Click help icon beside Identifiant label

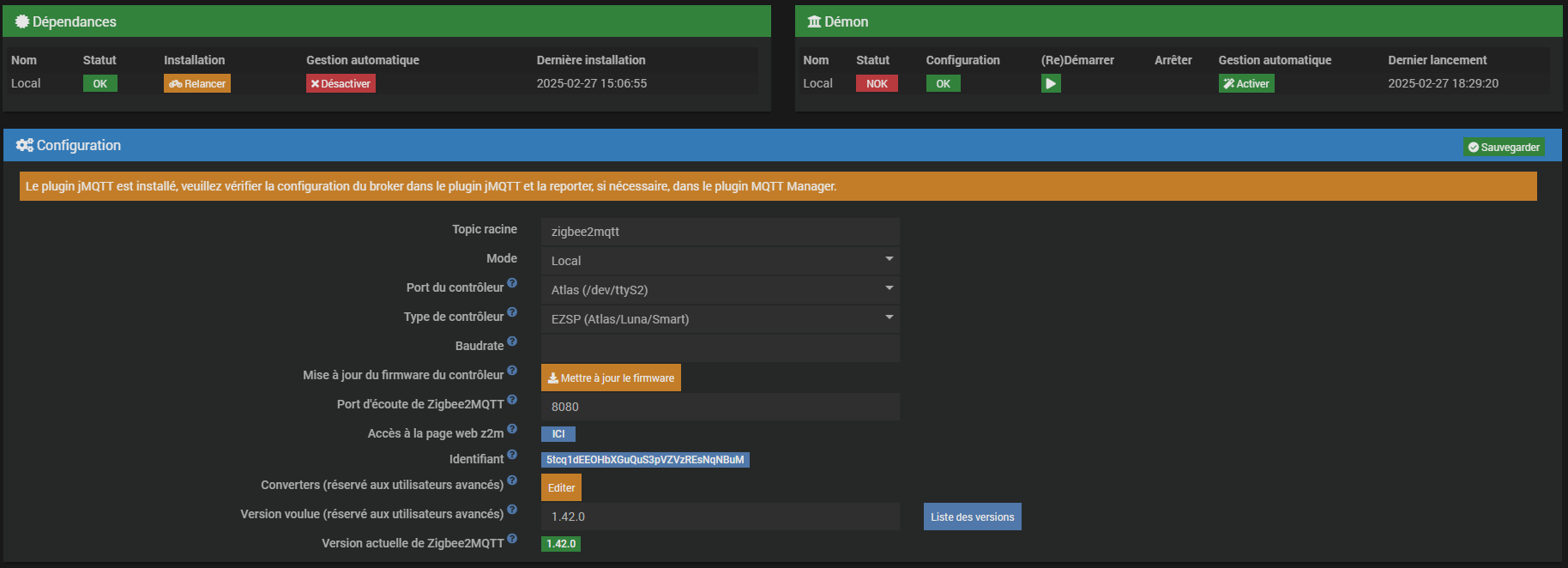click(512, 455)
